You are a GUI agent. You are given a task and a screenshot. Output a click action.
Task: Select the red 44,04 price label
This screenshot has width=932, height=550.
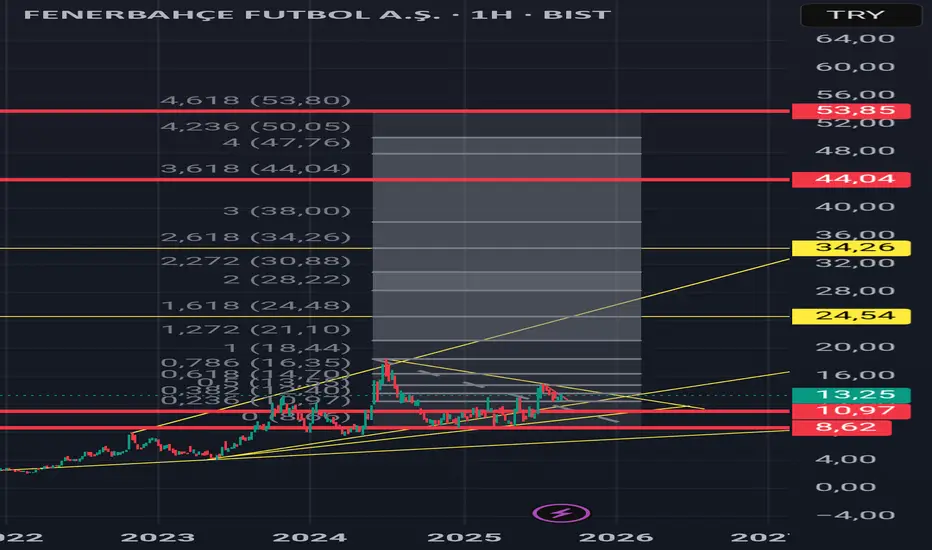851,179
